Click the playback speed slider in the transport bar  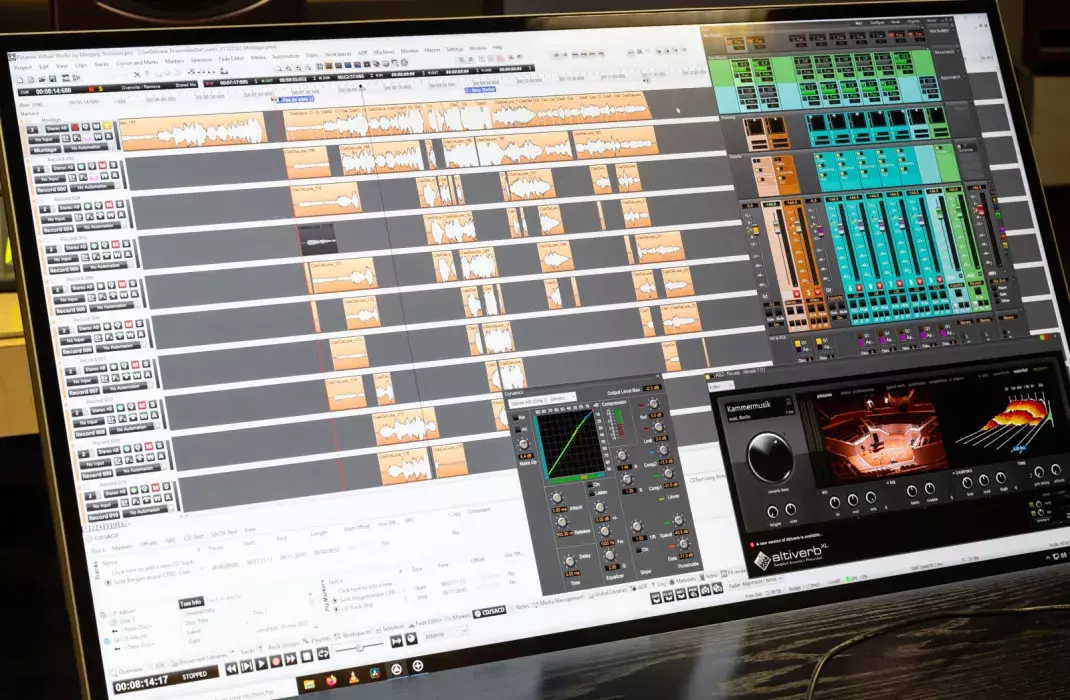[359, 647]
